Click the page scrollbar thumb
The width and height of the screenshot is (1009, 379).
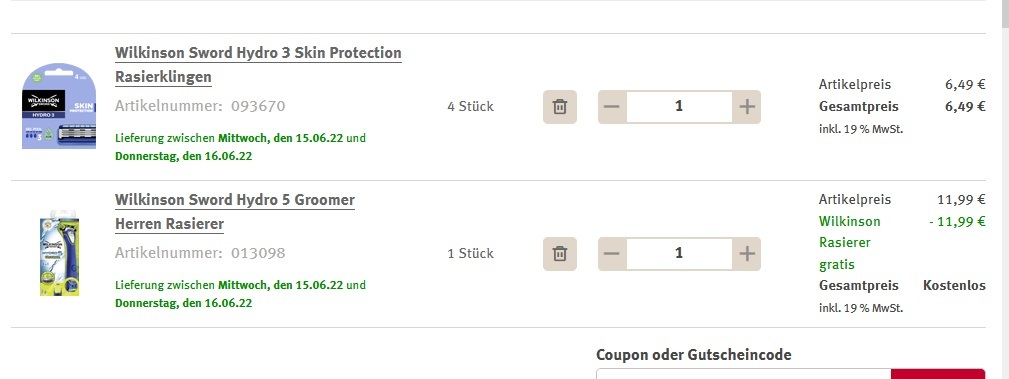[x=1004, y=14]
